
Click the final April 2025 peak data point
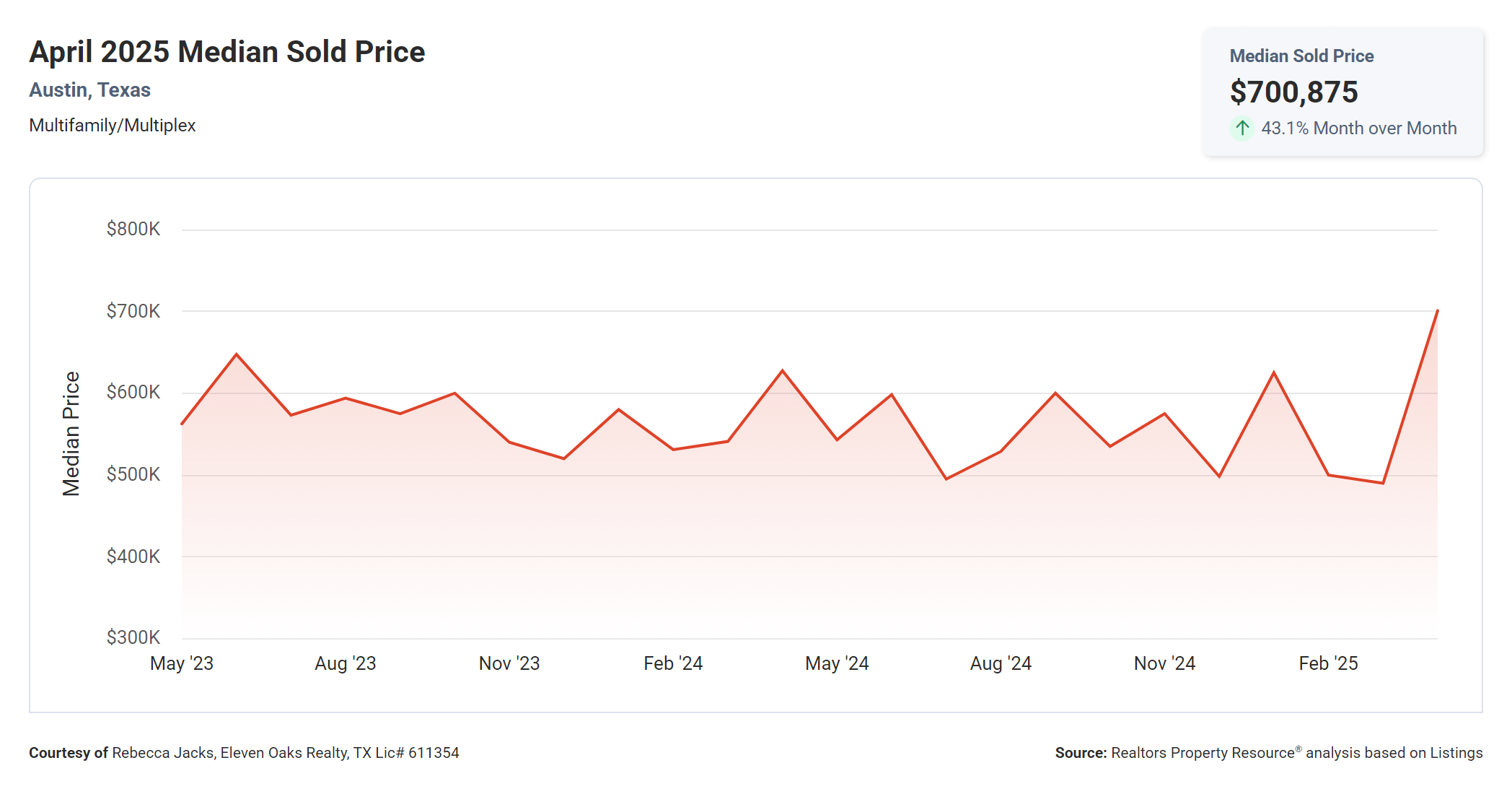coord(1437,311)
